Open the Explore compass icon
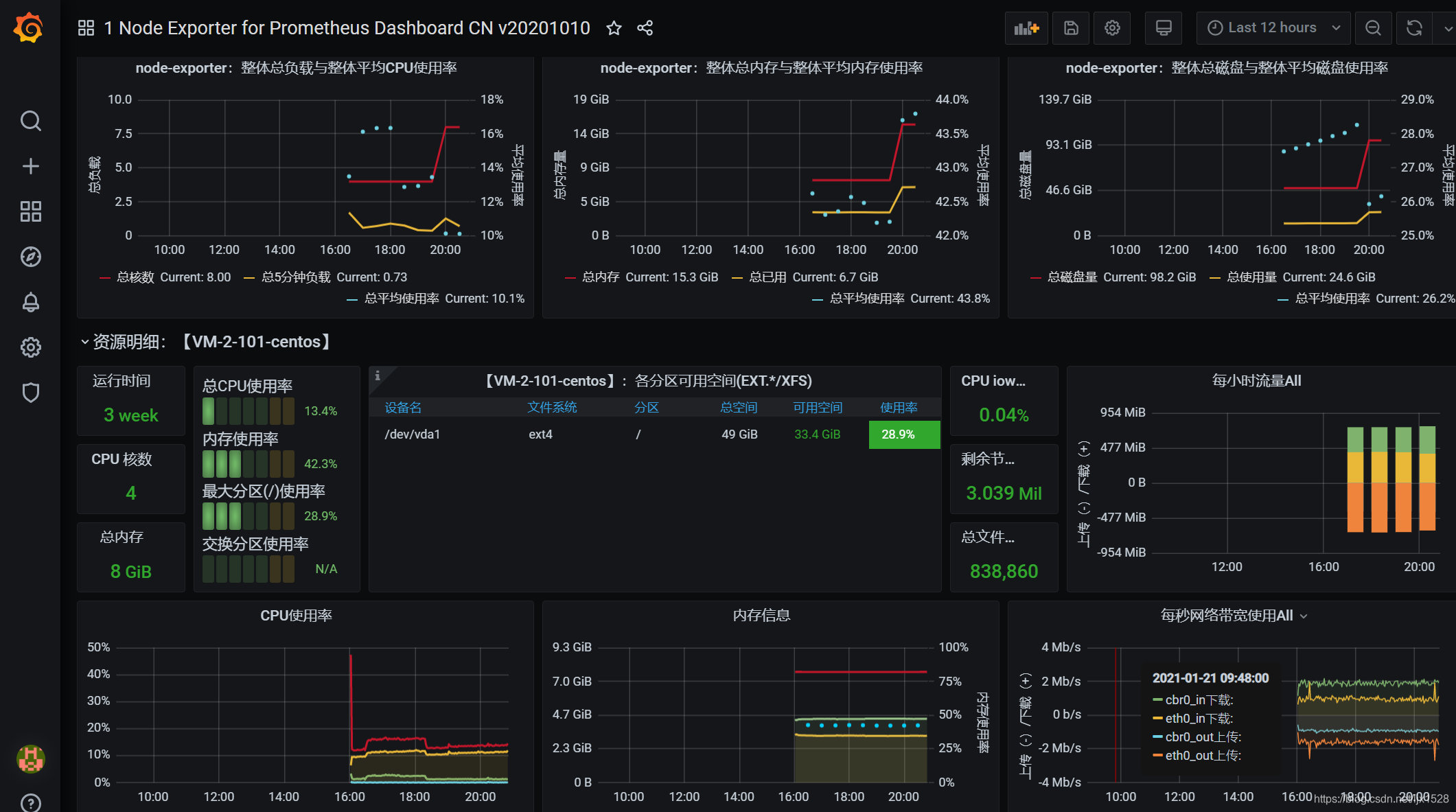This screenshot has width=1456, height=812. point(31,257)
